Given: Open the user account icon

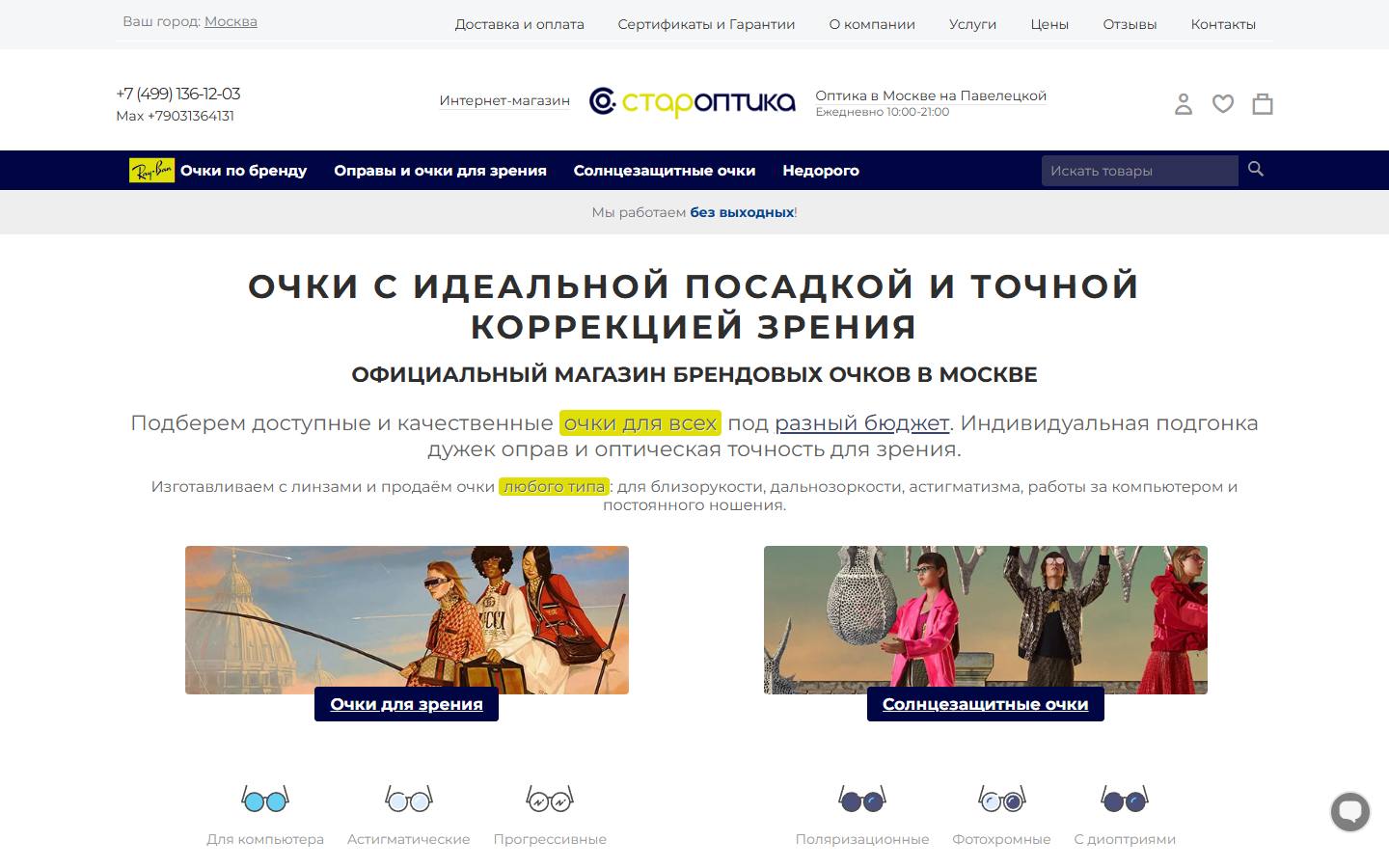Looking at the screenshot, I should 1184,103.
